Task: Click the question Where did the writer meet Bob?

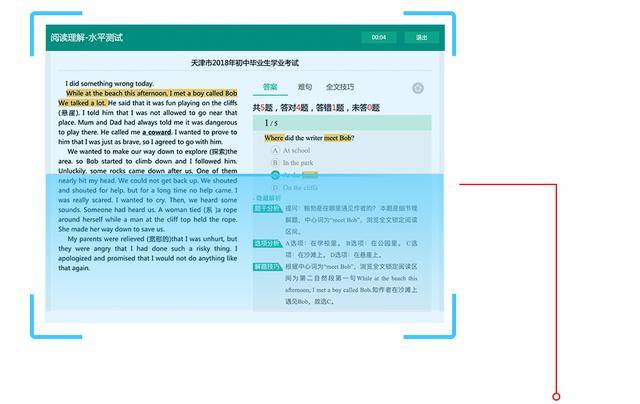Action: click(309, 138)
